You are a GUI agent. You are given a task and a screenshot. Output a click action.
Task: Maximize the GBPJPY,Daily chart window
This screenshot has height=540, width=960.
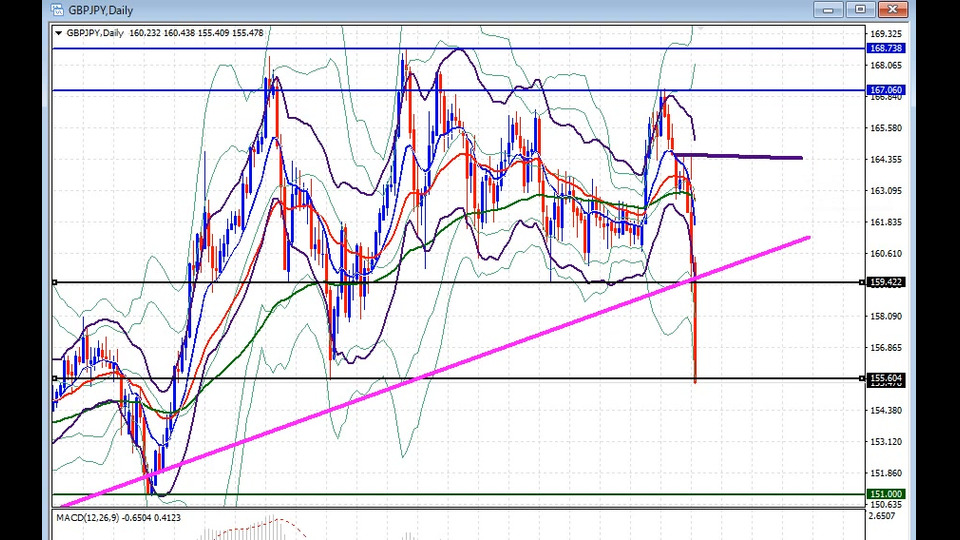pos(860,9)
